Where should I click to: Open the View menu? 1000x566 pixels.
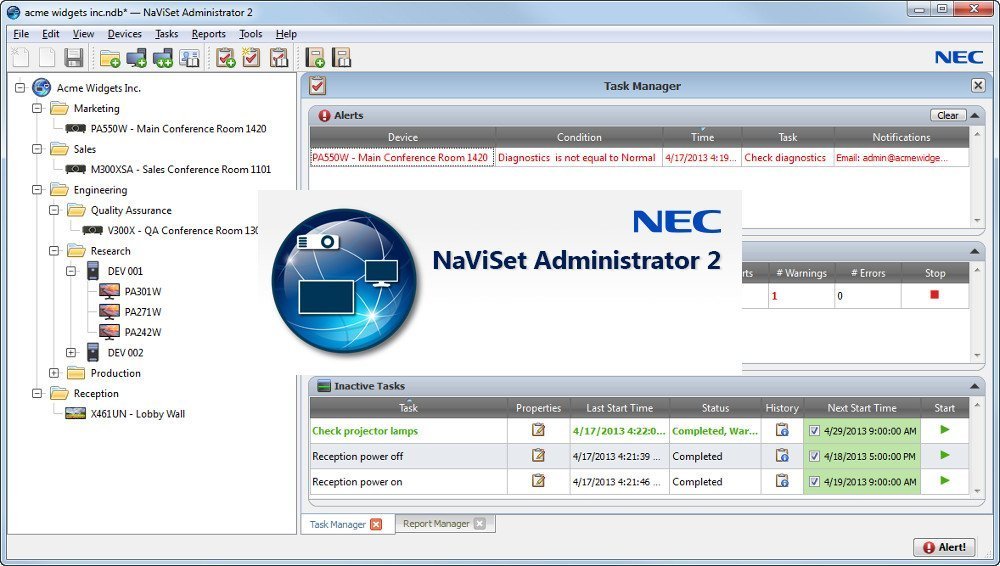pyautogui.click(x=83, y=34)
